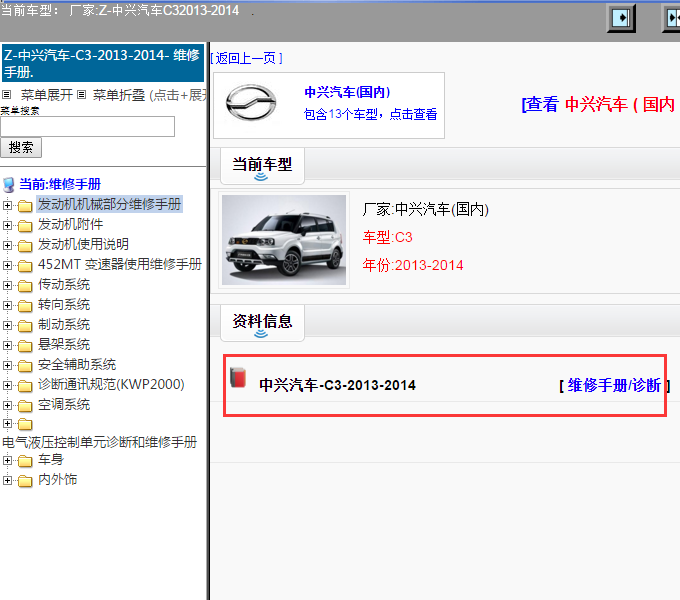680x600 pixels.
Task: Expand the 发动机机械部分维修手册 tree node
Action: pyautogui.click(x=7, y=205)
